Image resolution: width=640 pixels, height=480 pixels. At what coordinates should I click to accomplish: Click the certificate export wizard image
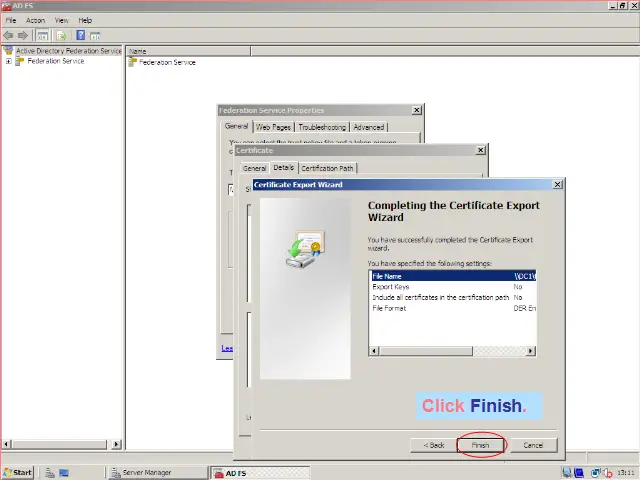pos(304,250)
